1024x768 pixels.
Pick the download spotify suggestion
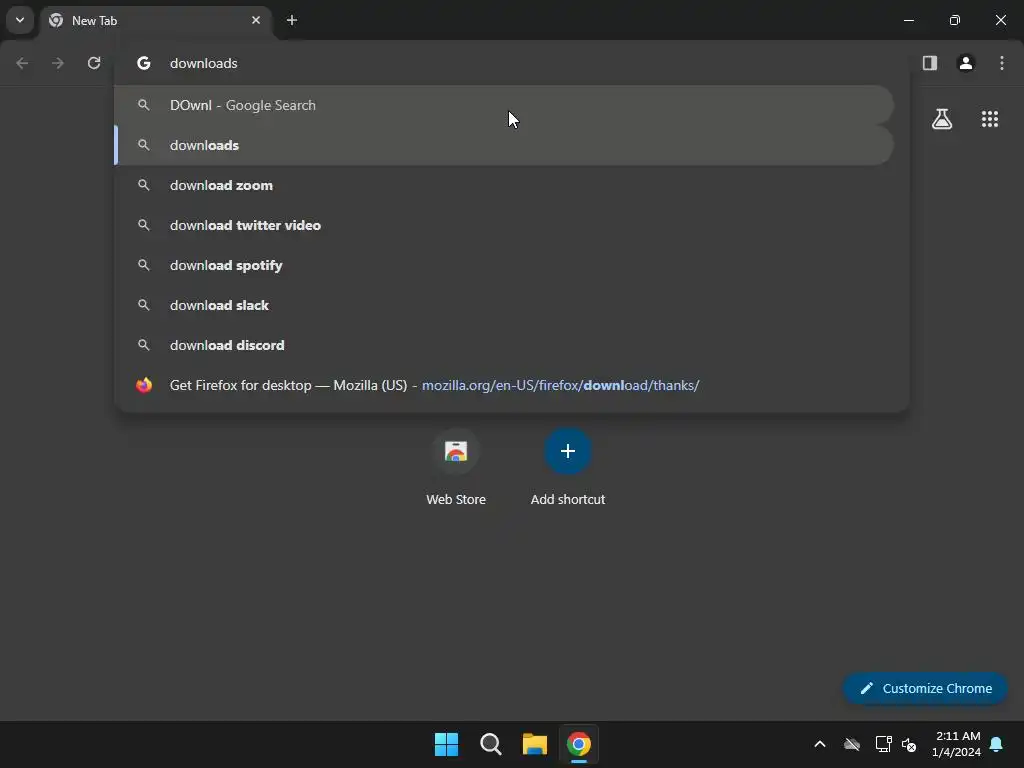click(x=504, y=265)
